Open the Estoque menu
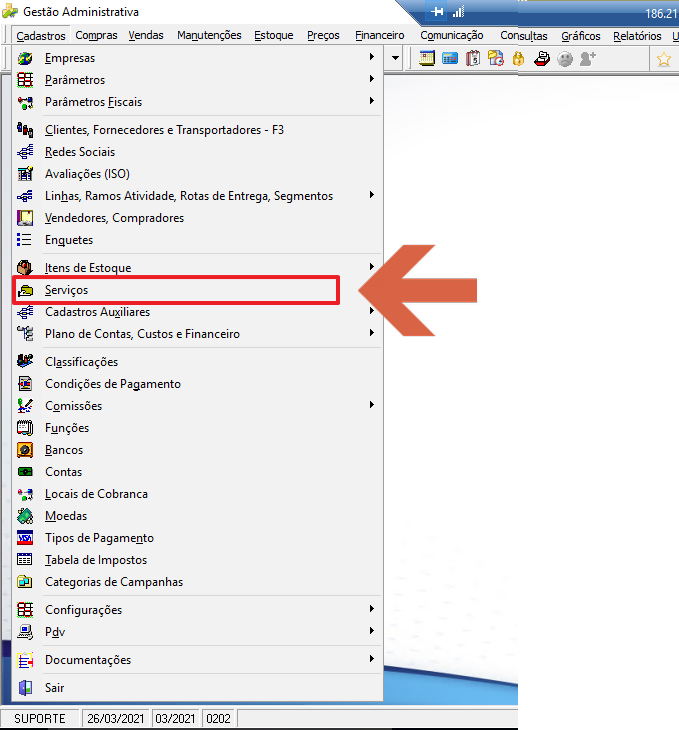Screen dimensions: 679x730 click(274, 35)
